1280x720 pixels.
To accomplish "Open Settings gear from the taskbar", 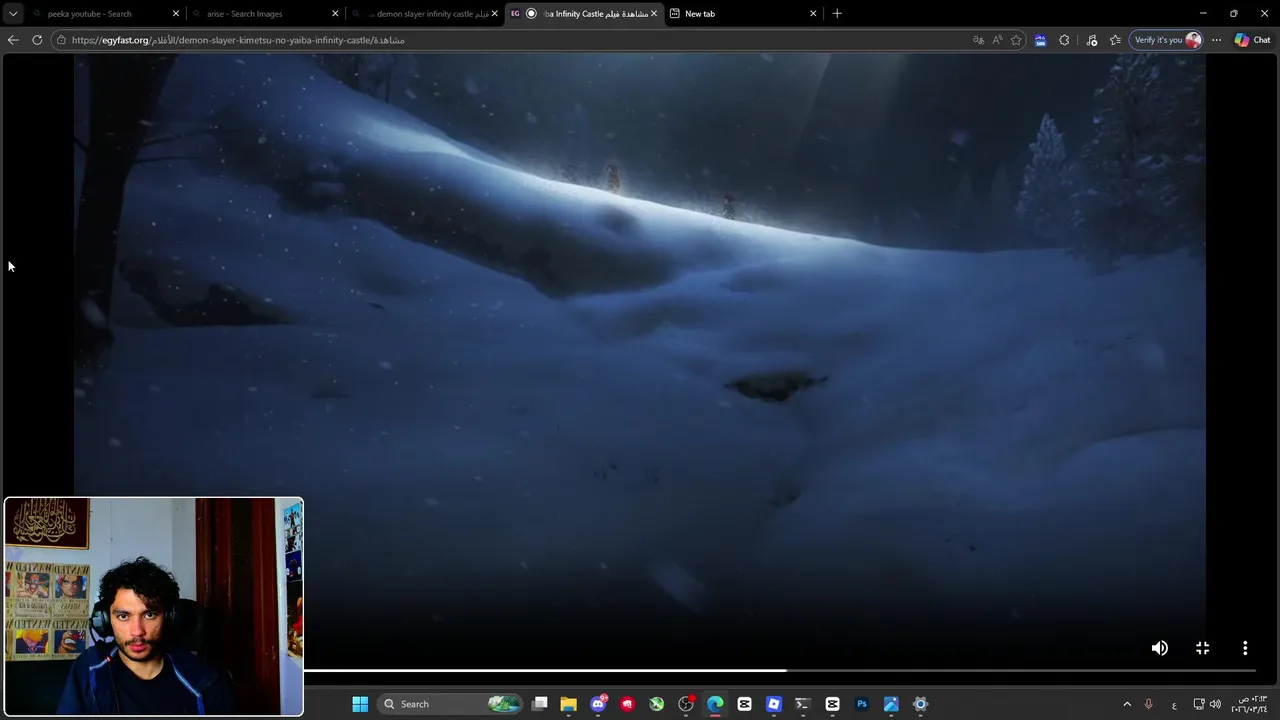I will tap(920, 704).
